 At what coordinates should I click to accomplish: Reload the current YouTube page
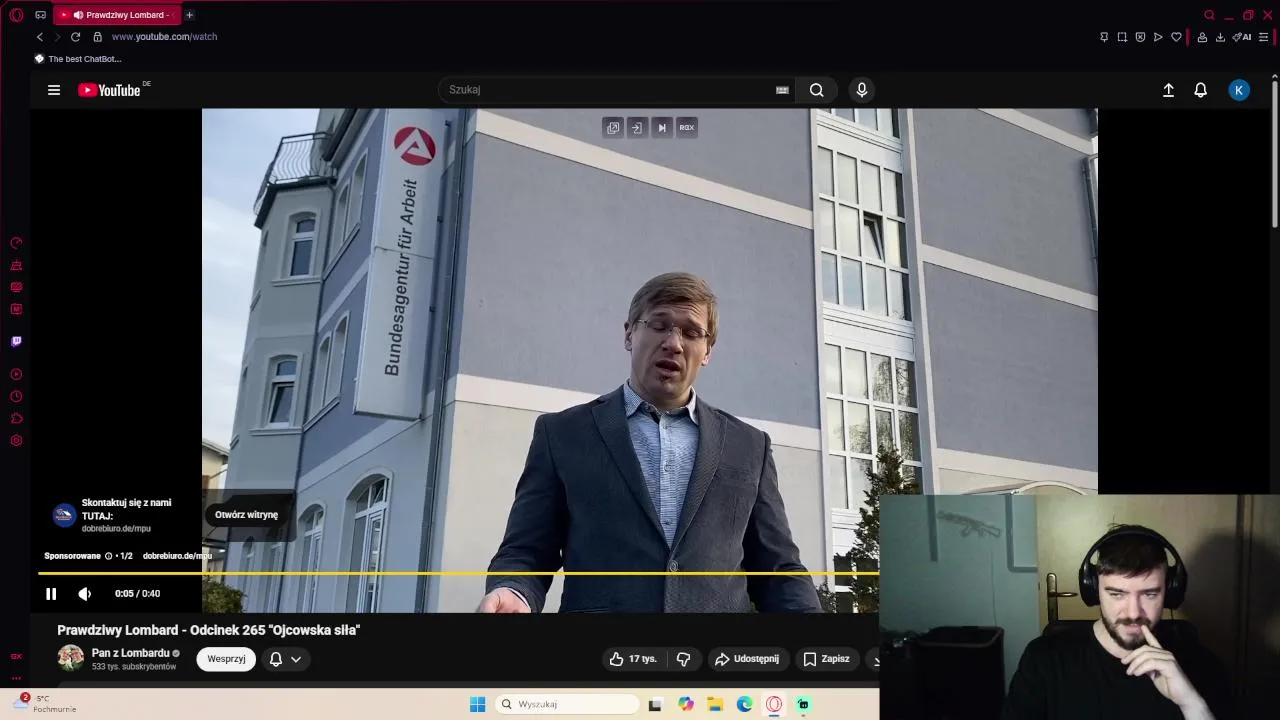pyautogui.click(x=75, y=37)
